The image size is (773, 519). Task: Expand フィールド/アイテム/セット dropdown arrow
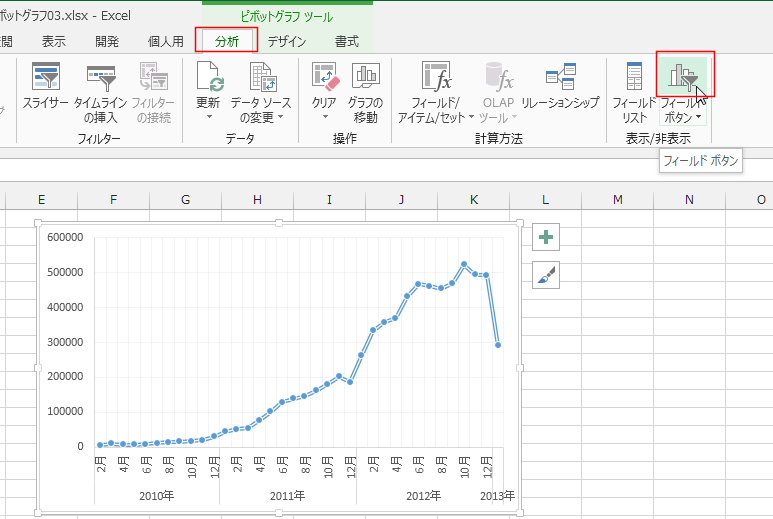pos(471,117)
